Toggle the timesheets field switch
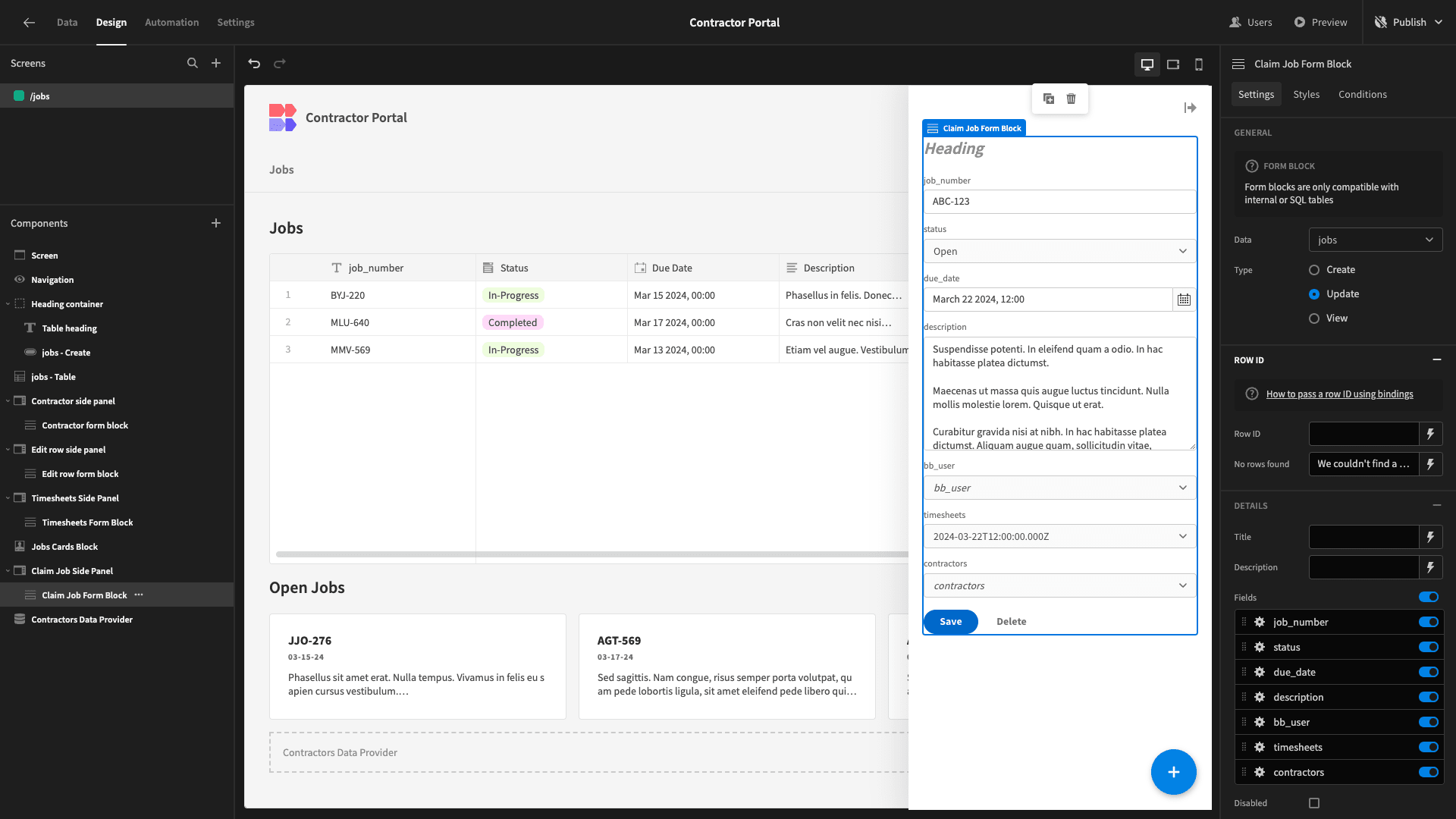 point(1429,747)
